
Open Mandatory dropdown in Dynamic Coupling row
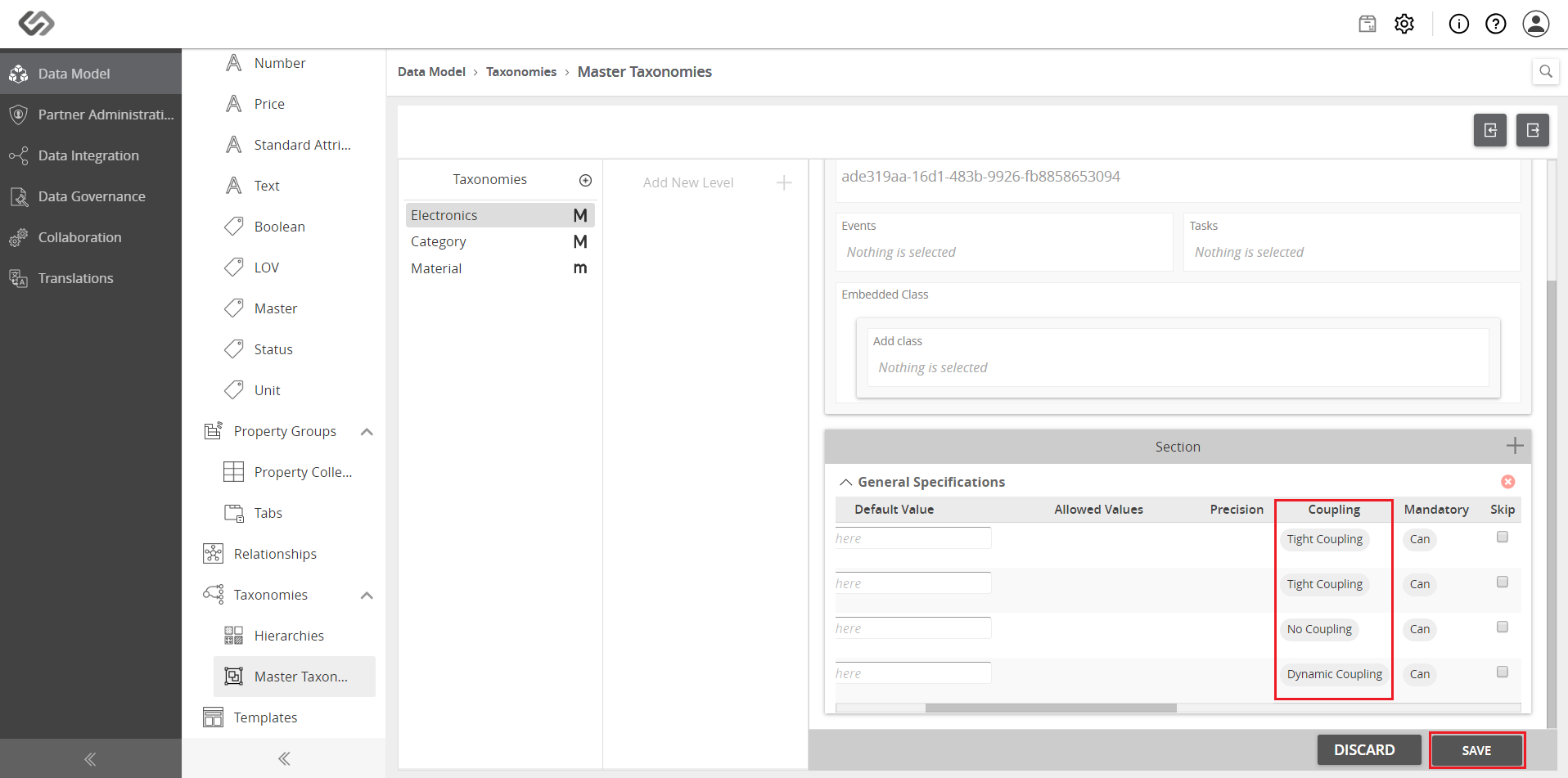pos(1420,674)
